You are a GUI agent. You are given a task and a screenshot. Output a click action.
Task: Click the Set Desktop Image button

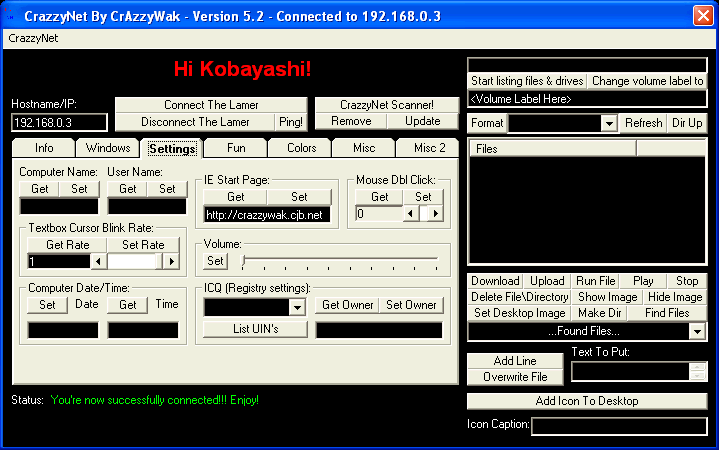point(519,313)
